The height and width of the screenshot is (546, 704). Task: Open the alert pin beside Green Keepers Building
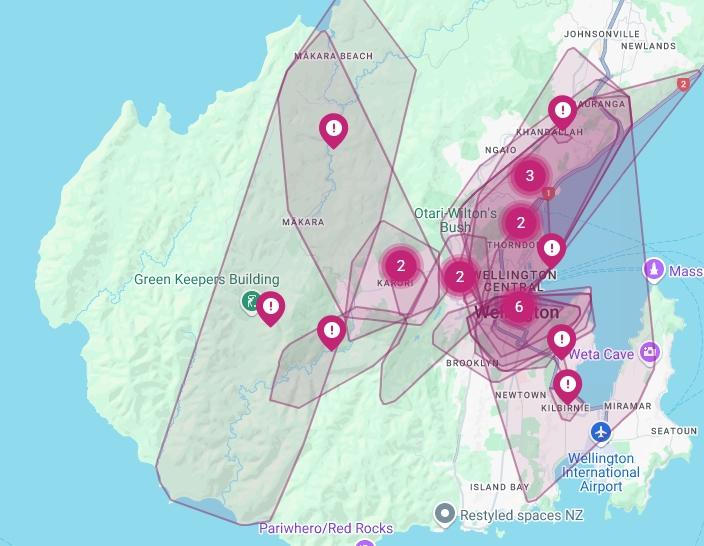click(x=270, y=307)
